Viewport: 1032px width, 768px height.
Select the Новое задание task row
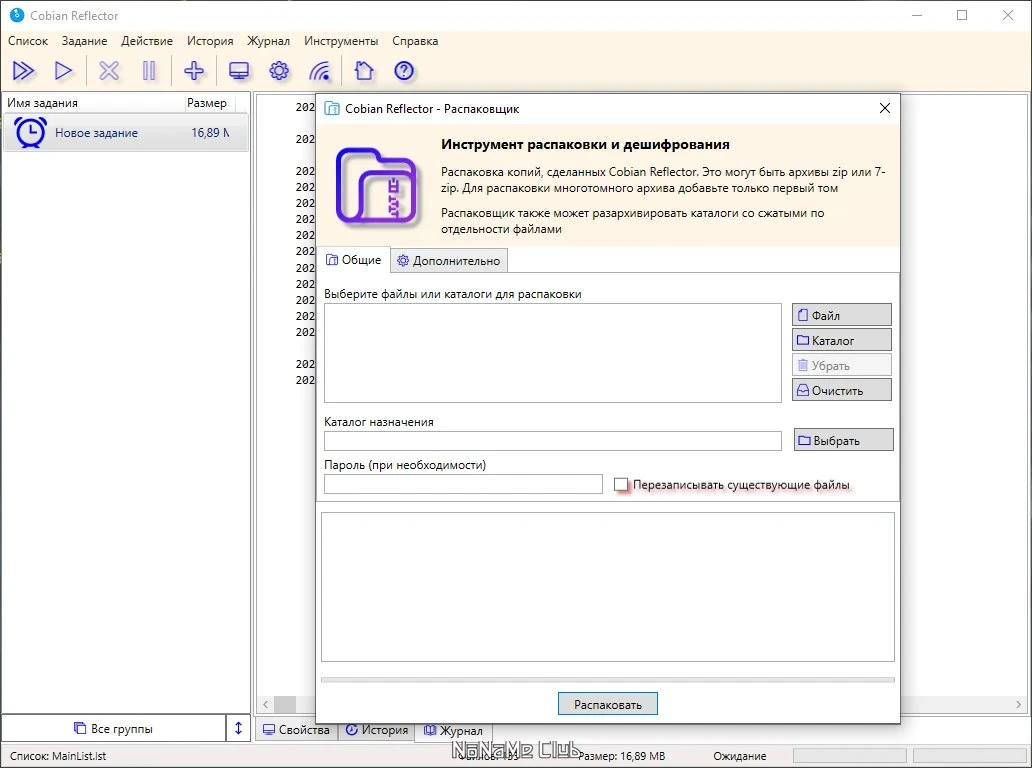[x=125, y=133]
